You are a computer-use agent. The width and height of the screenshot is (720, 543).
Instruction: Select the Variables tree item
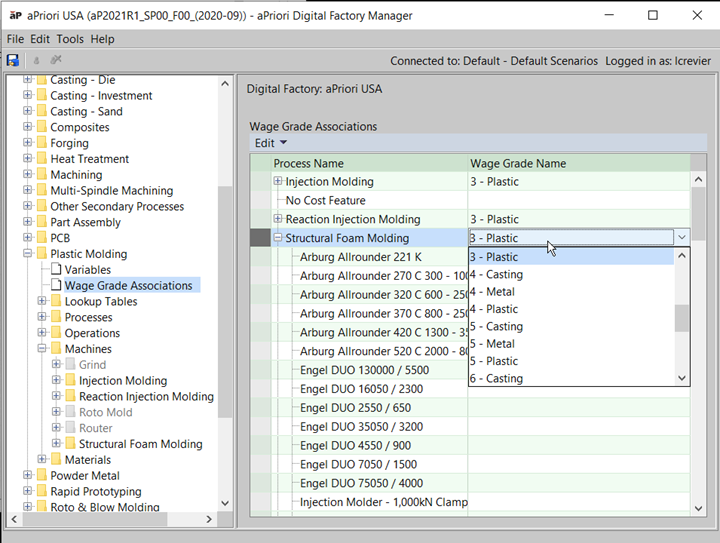click(88, 270)
